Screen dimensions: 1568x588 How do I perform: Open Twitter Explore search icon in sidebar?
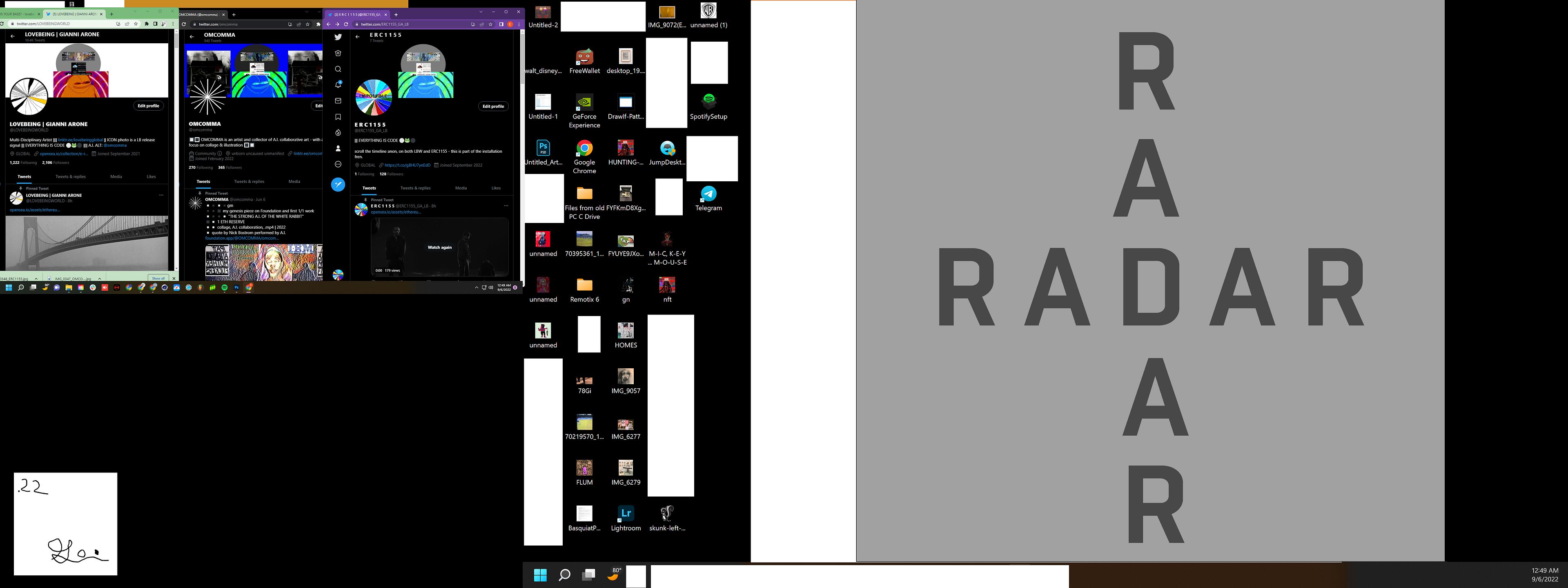point(338,69)
